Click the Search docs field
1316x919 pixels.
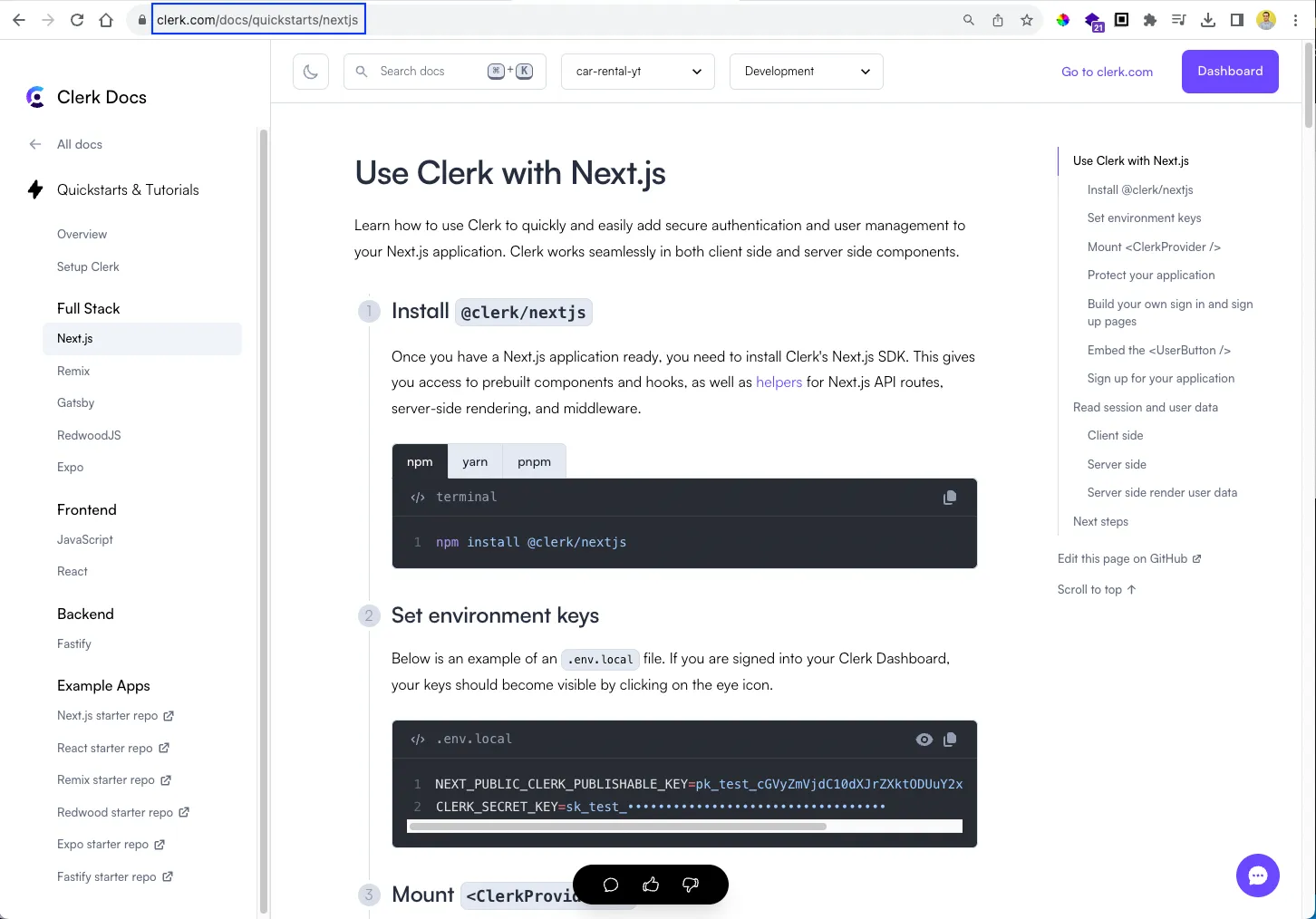pos(445,72)
